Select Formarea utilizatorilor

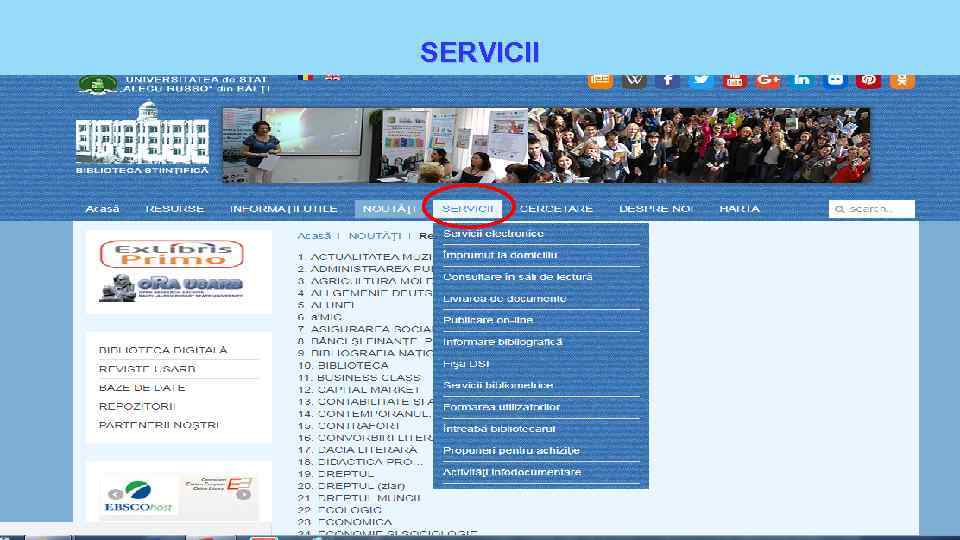click(501, 407)
